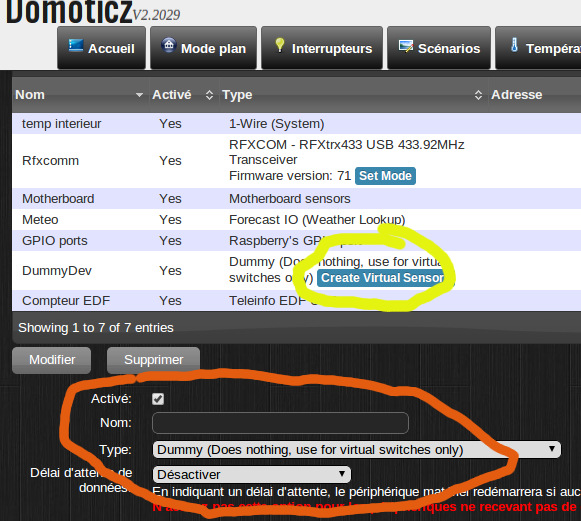This screenshot has width=581, height=521.
Task: Open the Scénarios tab
Action: (439, 48)
